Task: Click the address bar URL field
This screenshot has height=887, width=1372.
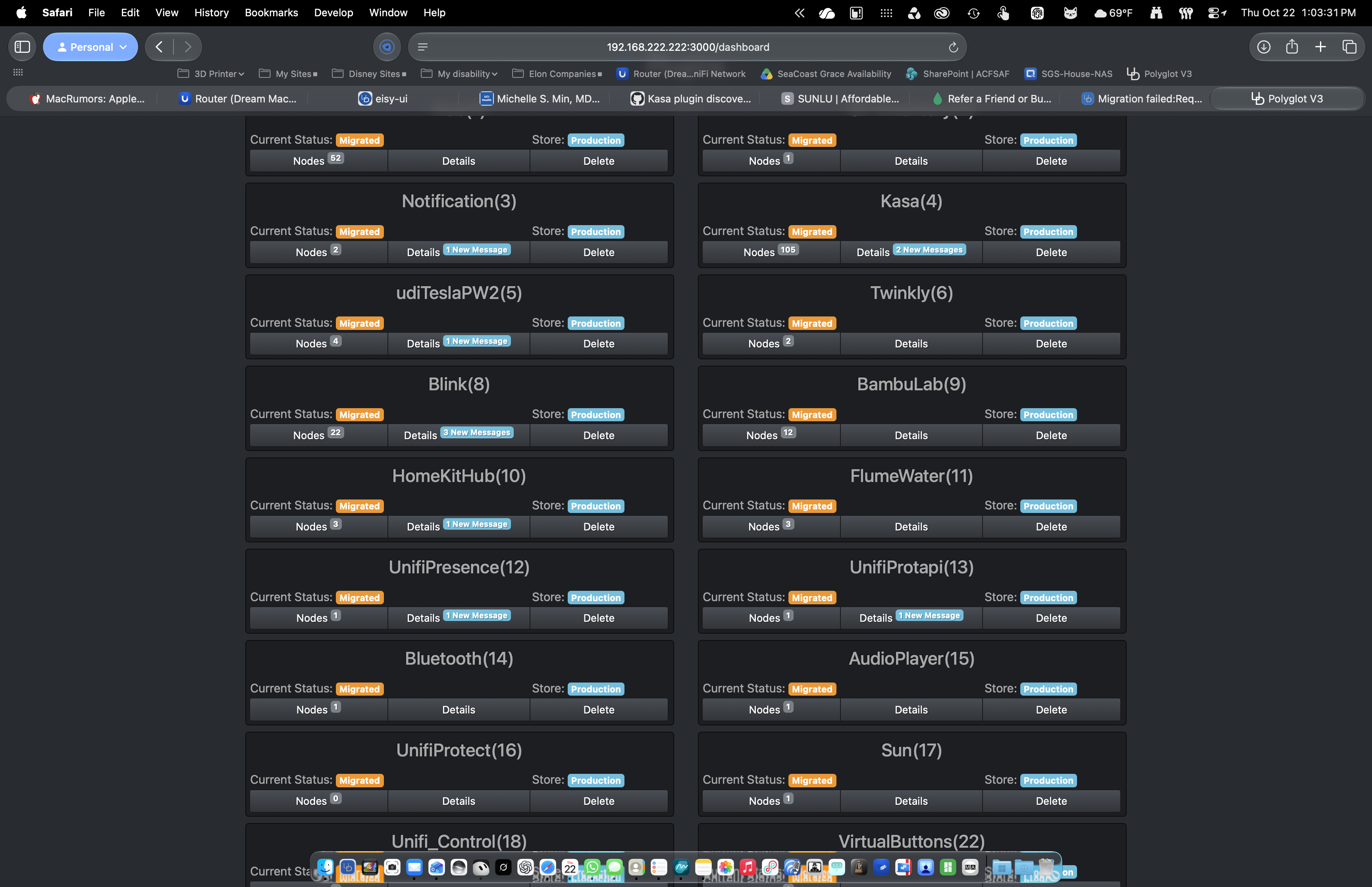Action: pos(688,47)
